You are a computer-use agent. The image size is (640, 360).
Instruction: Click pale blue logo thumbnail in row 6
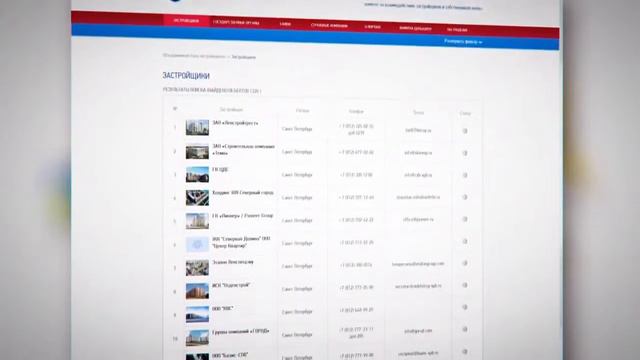197,244
